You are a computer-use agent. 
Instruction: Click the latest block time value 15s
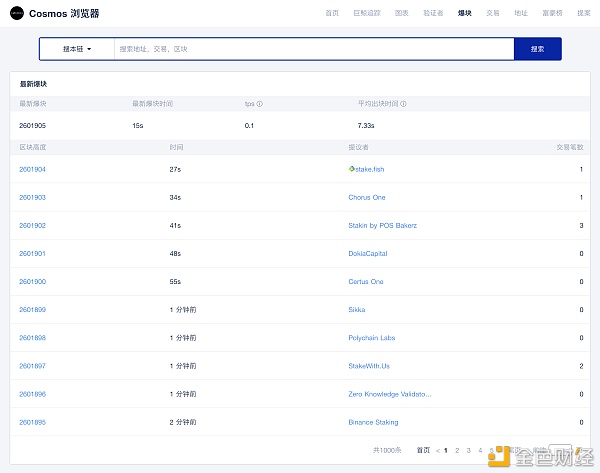(x=138, y=126)
